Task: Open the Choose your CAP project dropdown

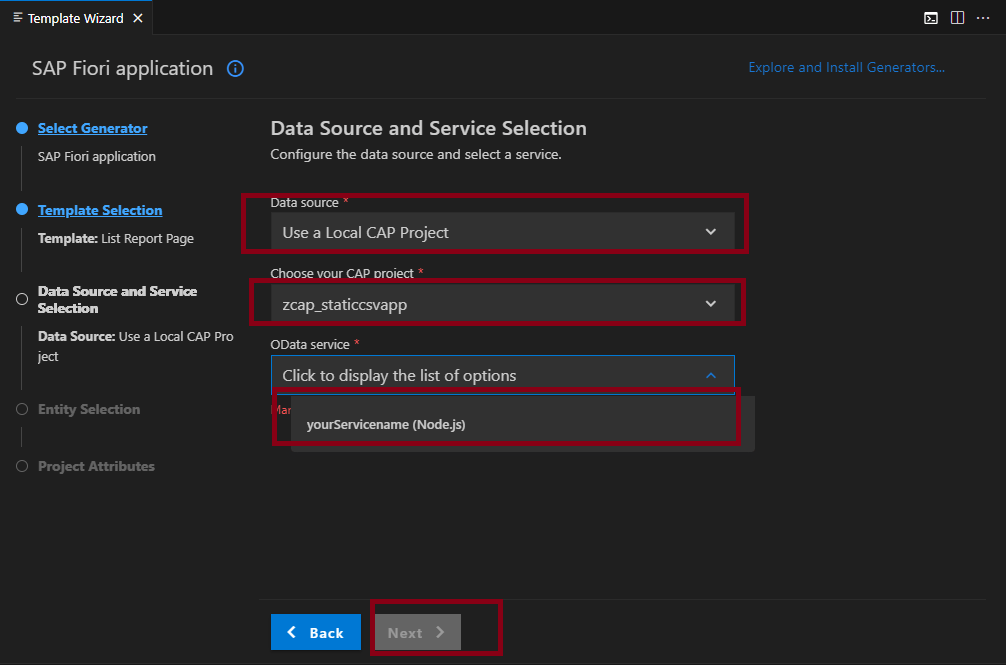Action: tap(502, 303)
